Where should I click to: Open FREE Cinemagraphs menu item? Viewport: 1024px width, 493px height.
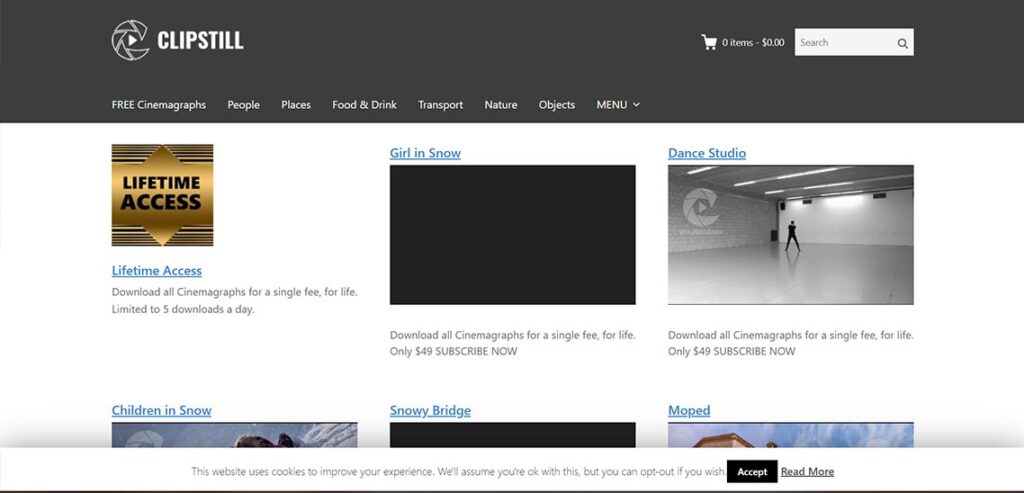158,104
